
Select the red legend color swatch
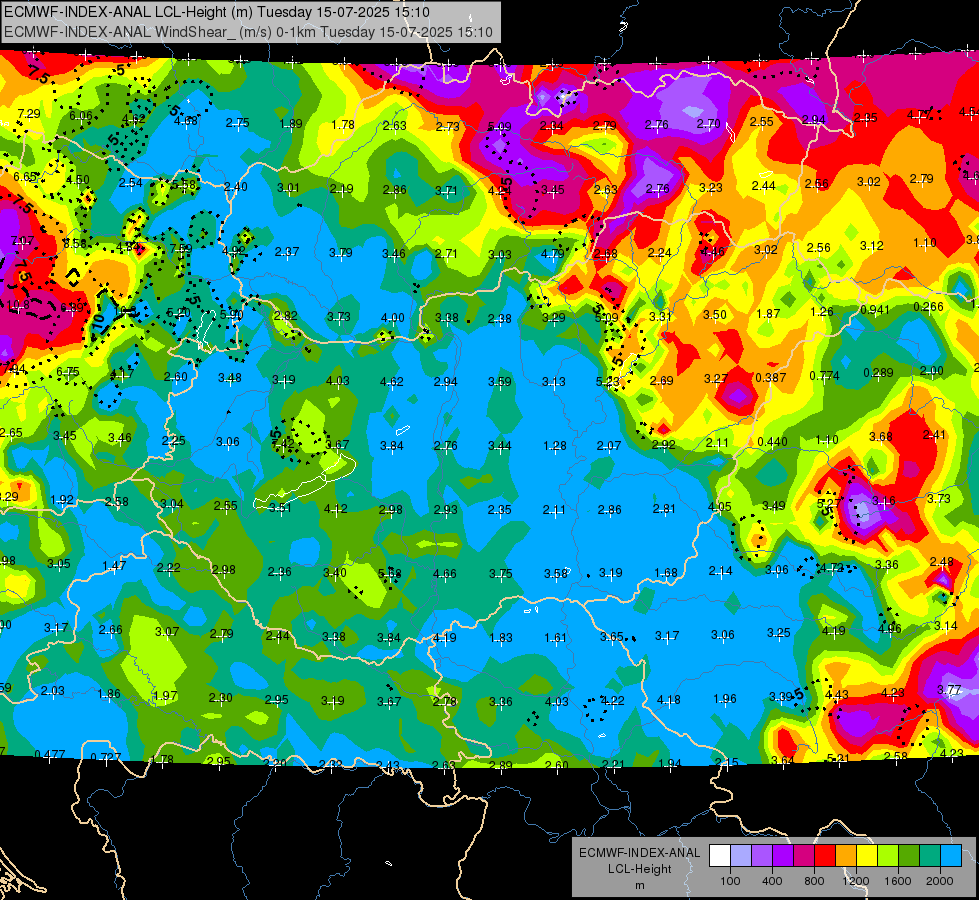coord(825,856)
